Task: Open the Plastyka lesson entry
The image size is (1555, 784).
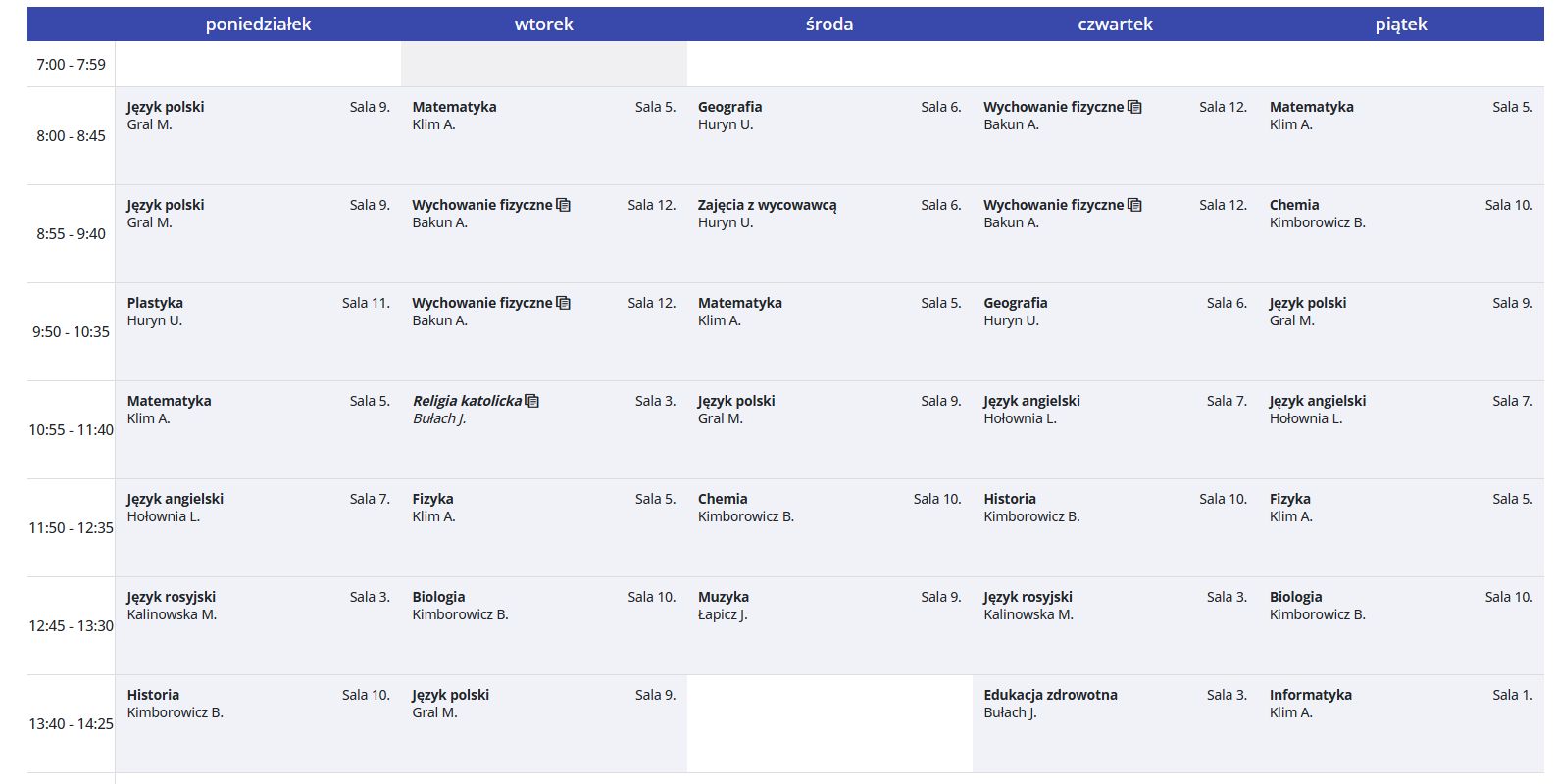Action: click(x=155, y=303)
